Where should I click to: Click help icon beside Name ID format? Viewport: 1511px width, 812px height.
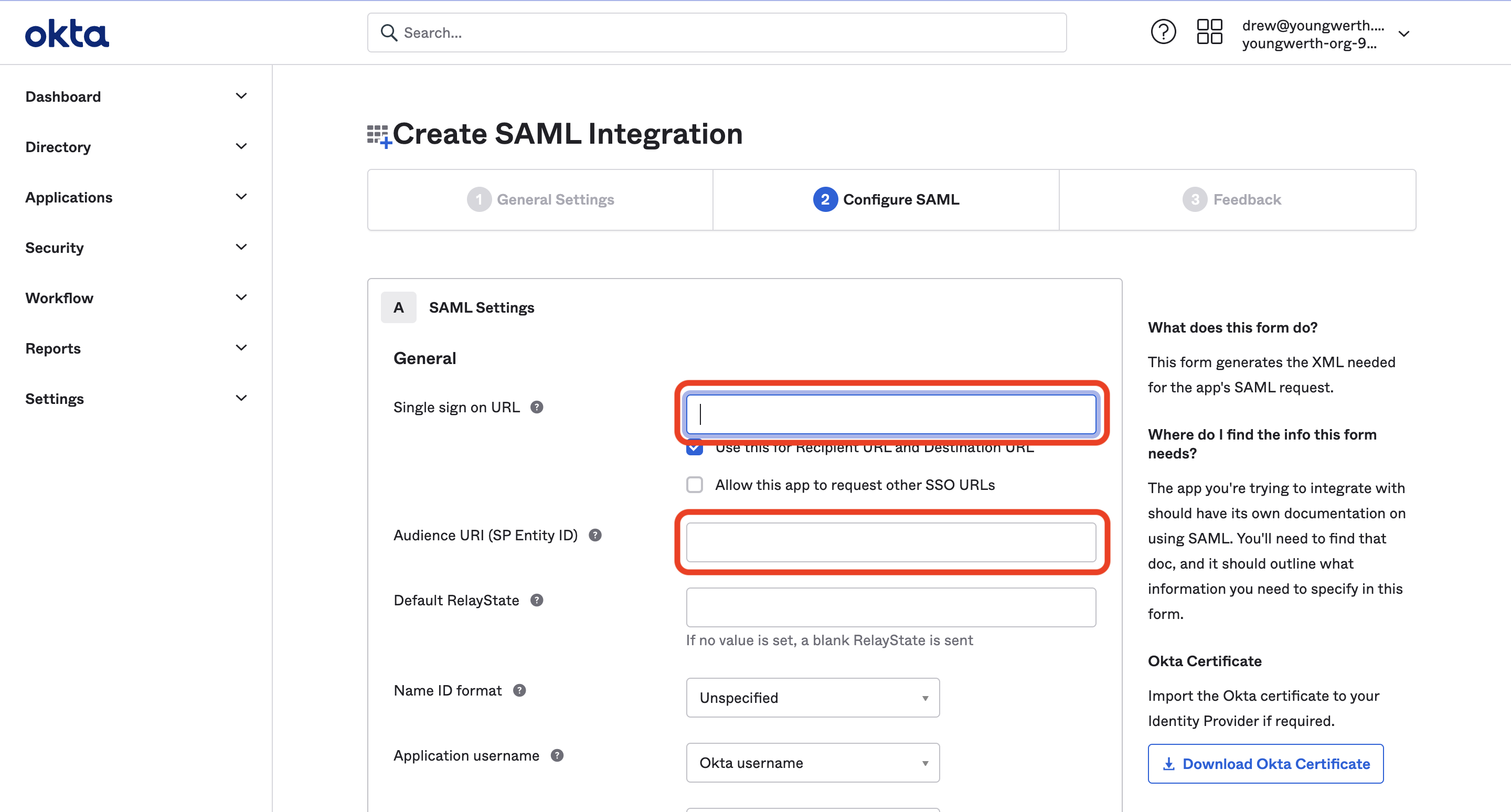point(519,690)
